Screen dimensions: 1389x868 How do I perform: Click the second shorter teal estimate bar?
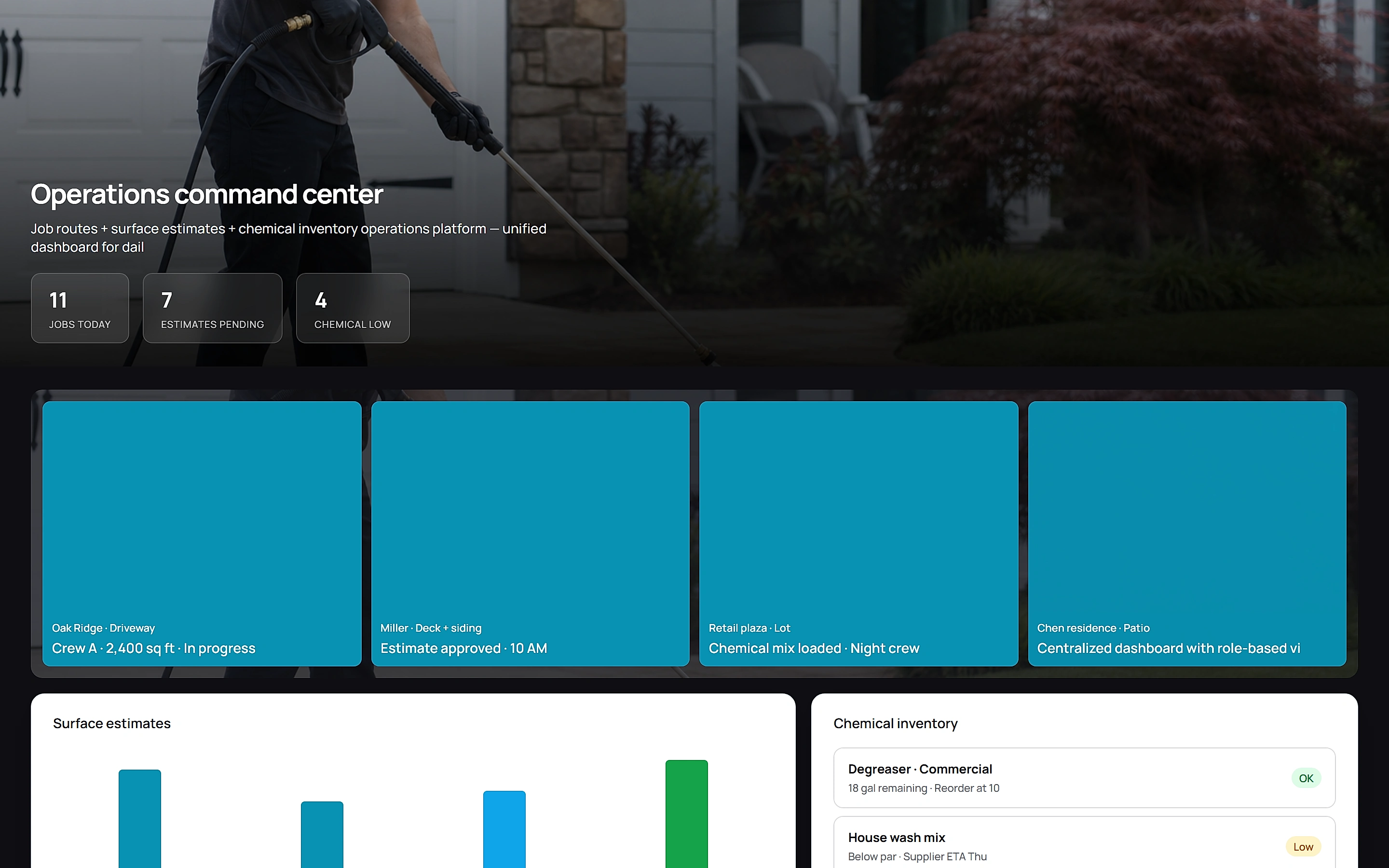coord(322,835)
